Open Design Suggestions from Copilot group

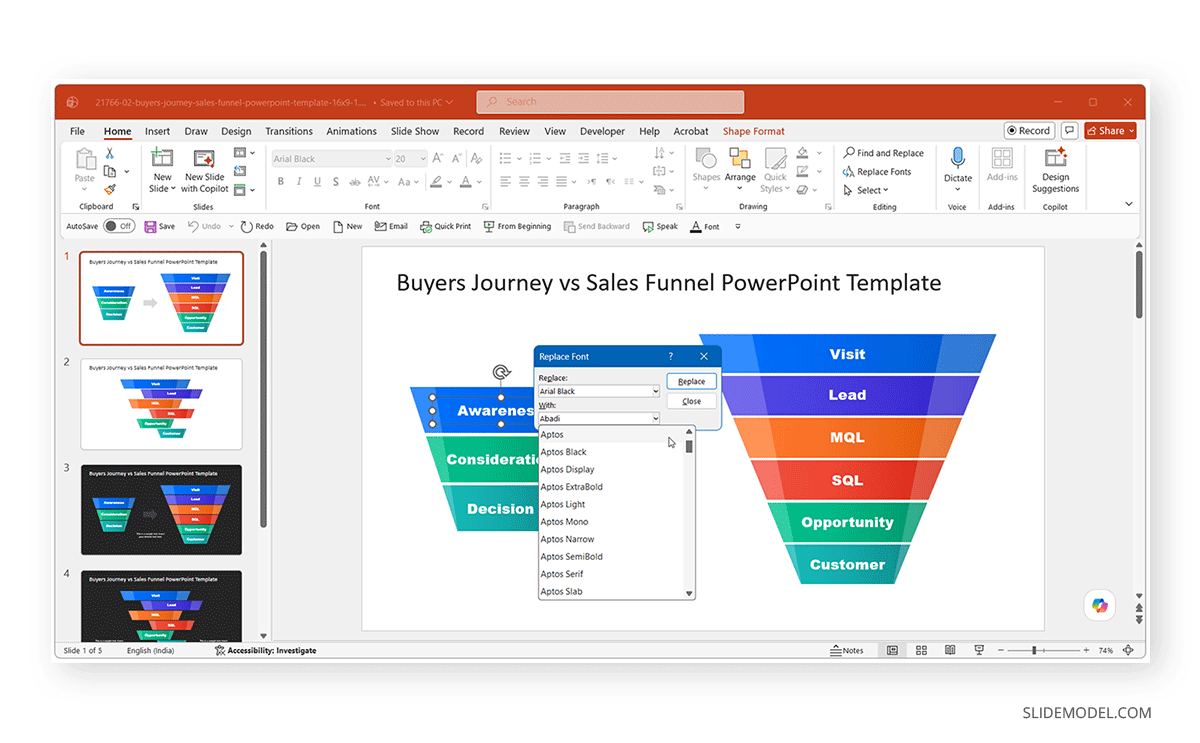(x=1056, y=171)
